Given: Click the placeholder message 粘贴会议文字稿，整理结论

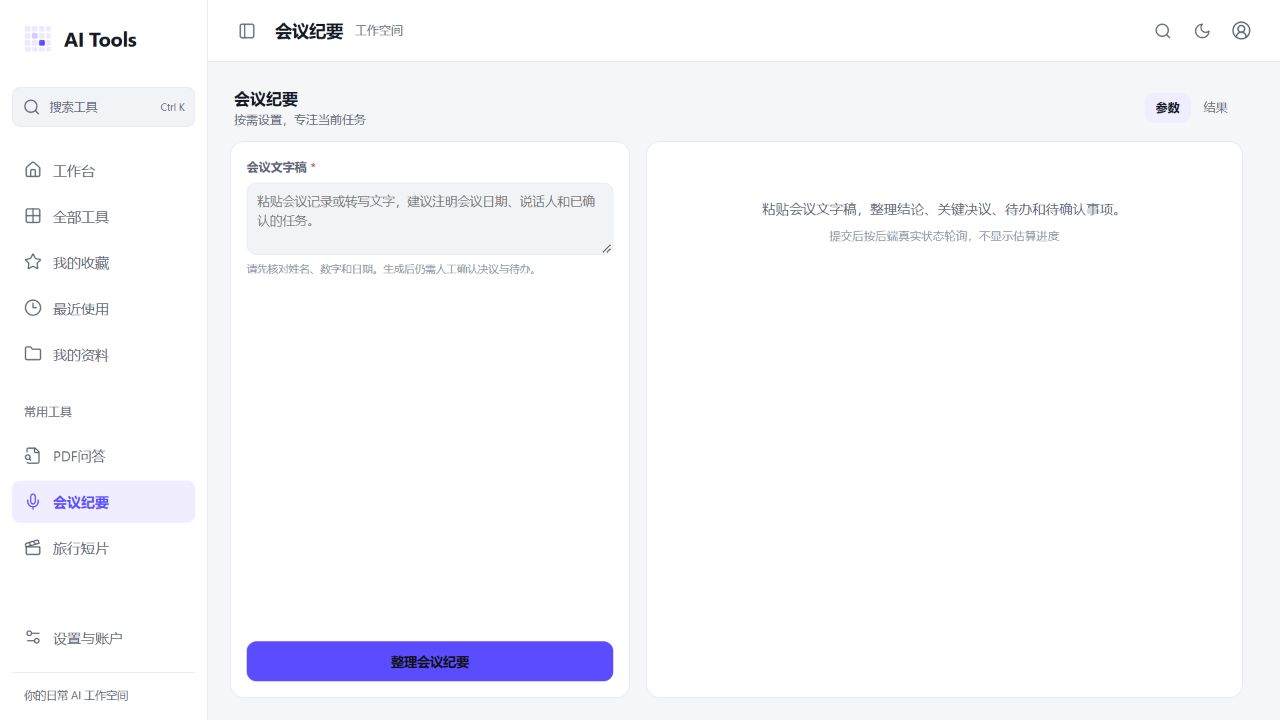Looking at the screenshot, I should 944,209.
